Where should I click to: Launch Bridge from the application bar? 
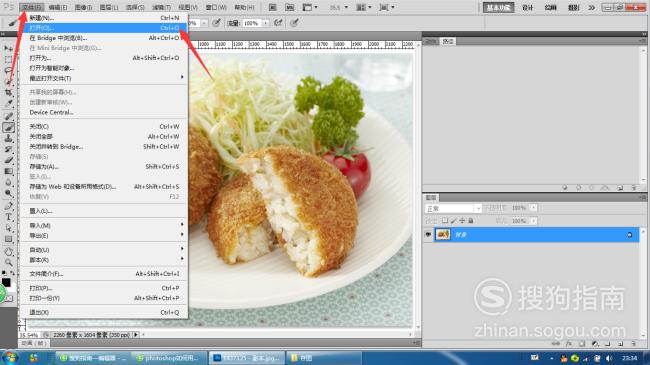272,7
